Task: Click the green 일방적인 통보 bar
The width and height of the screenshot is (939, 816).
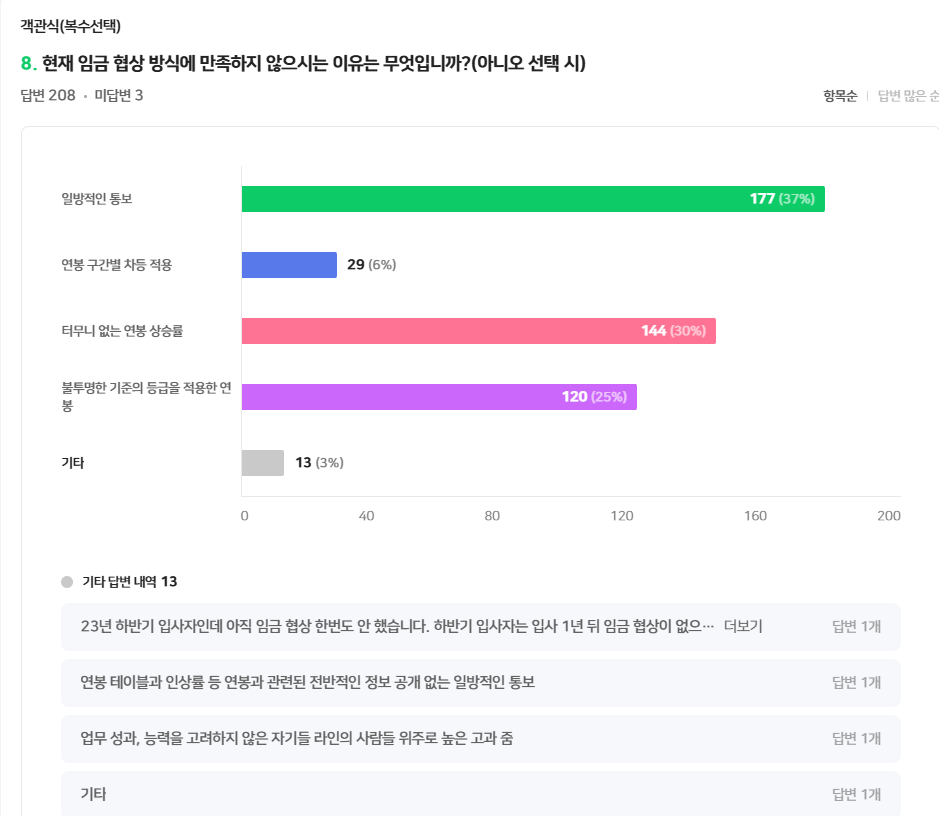Action: click(x=532, y=199)
